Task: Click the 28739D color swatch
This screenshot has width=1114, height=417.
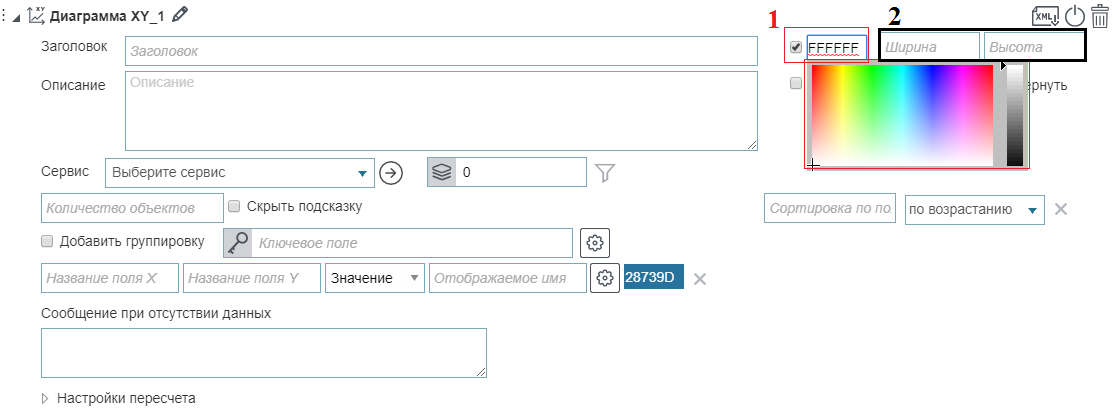Action: coord(653,277)
